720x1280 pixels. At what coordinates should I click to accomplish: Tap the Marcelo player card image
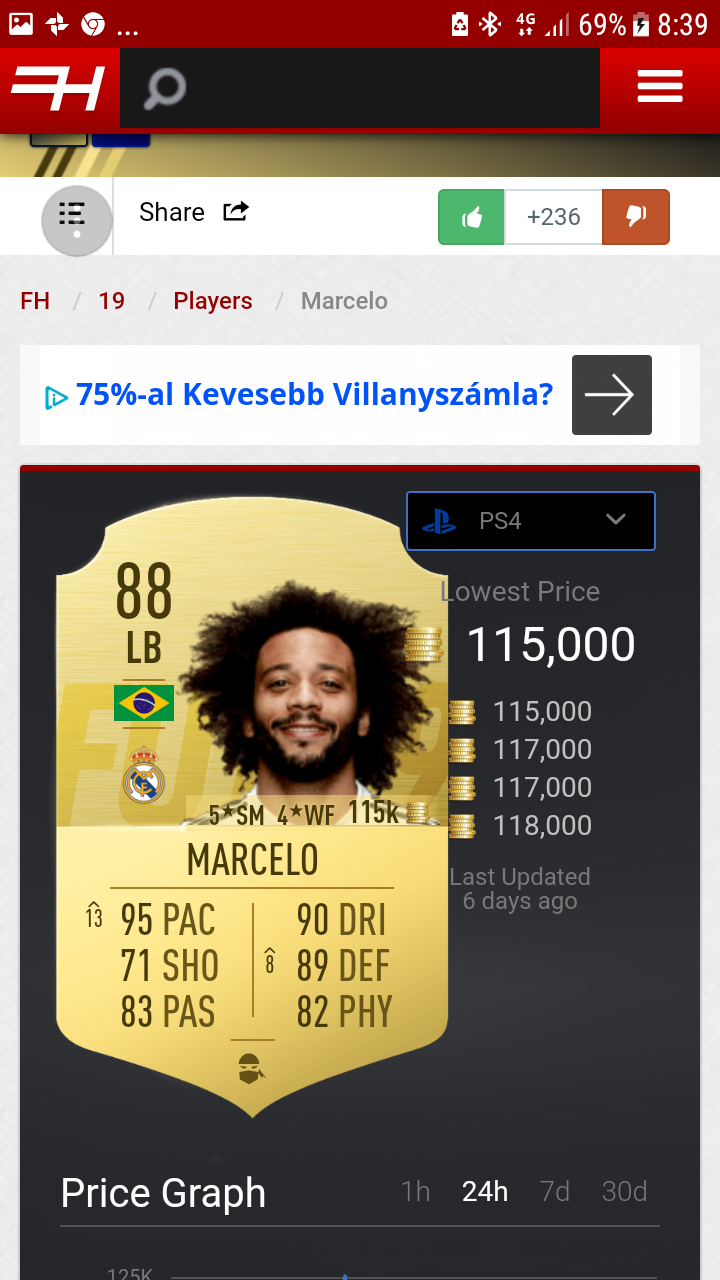252,805
